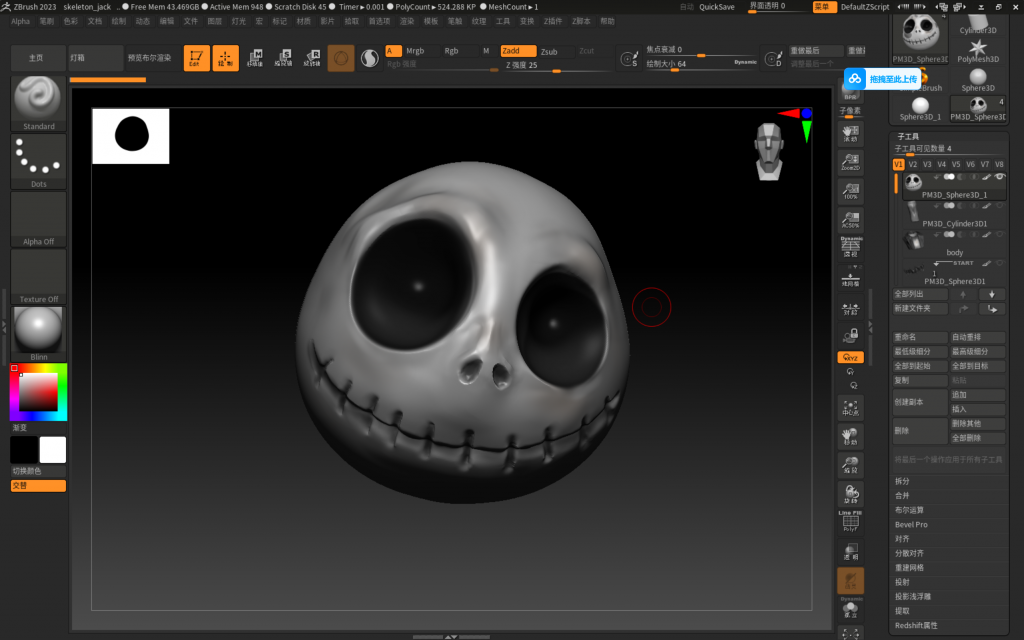
Task: Toggle the A auto-masking button
Action: [x=393, y=51]
